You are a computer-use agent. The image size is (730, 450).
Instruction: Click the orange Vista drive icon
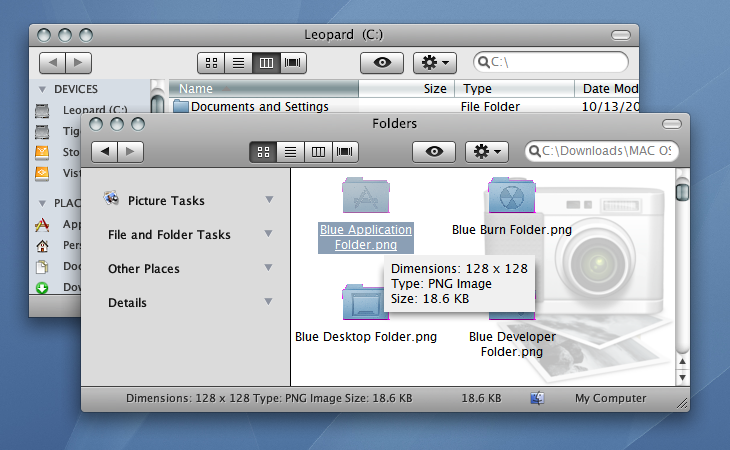pyautogui.click(x=42, y=173)
